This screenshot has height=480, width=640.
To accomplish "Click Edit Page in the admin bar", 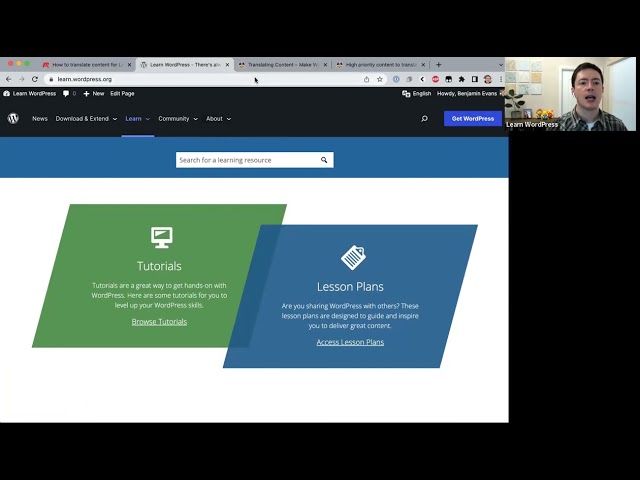I will pos(122,93).
